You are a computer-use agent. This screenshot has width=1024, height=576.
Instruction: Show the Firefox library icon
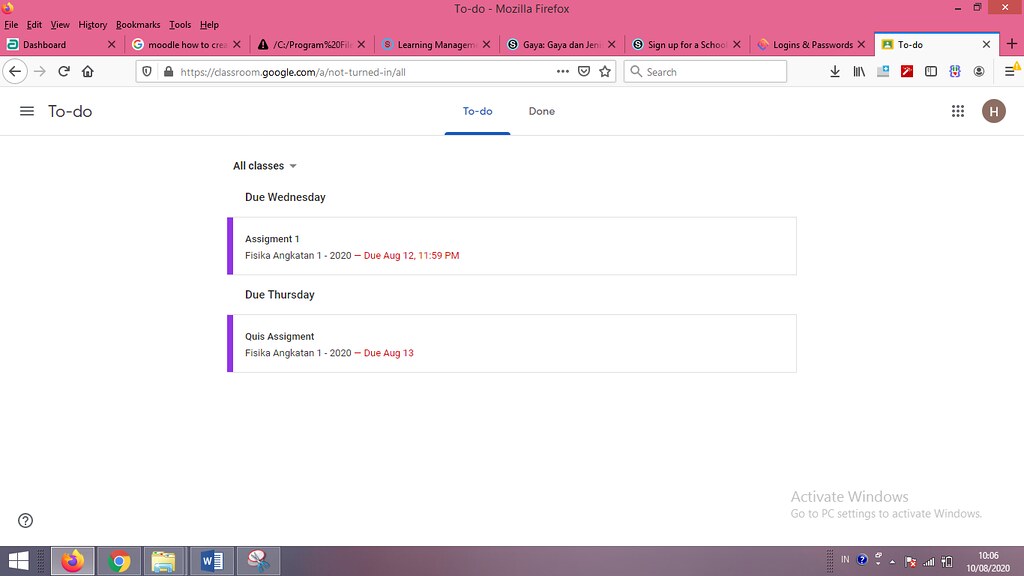859,72
